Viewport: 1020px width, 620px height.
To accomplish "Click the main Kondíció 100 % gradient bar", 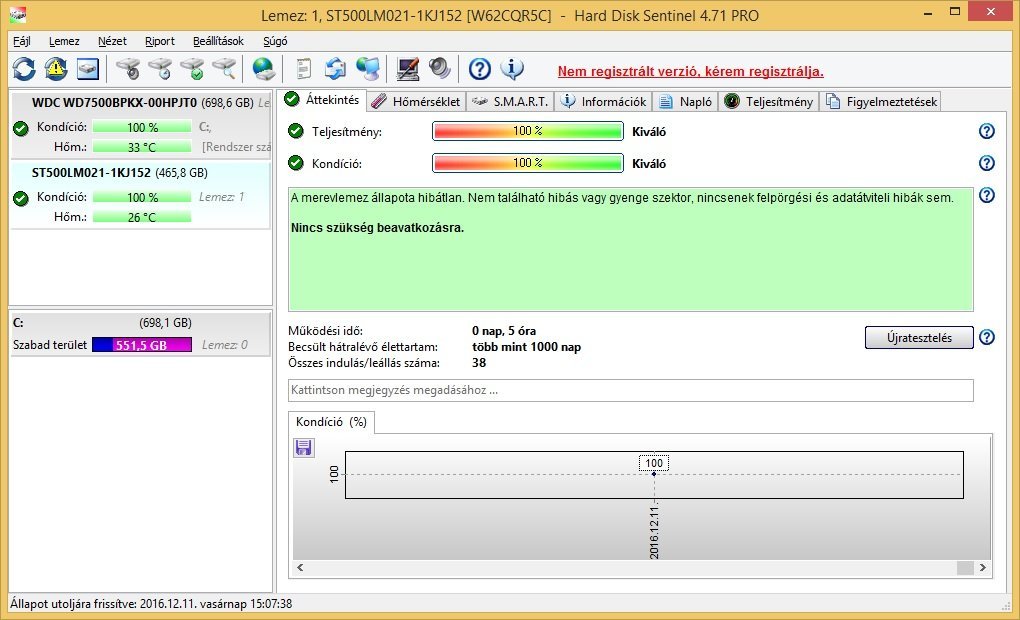I will (528, 163).
